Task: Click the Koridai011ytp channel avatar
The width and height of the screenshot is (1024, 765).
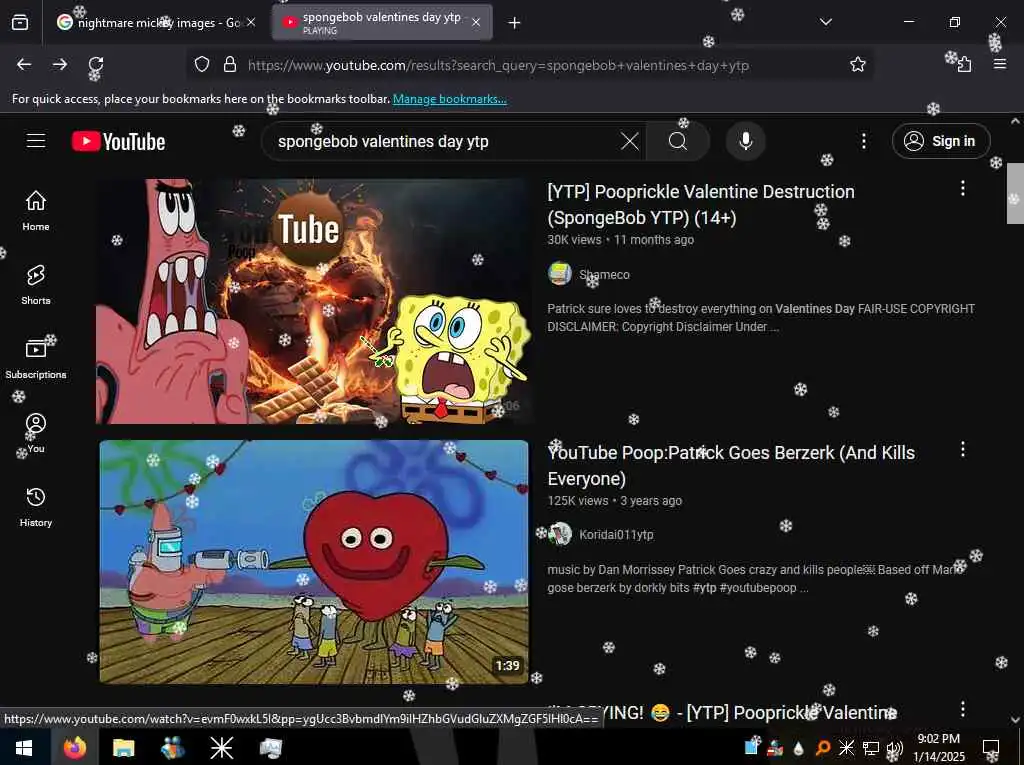Action: [x=560, y=534]
